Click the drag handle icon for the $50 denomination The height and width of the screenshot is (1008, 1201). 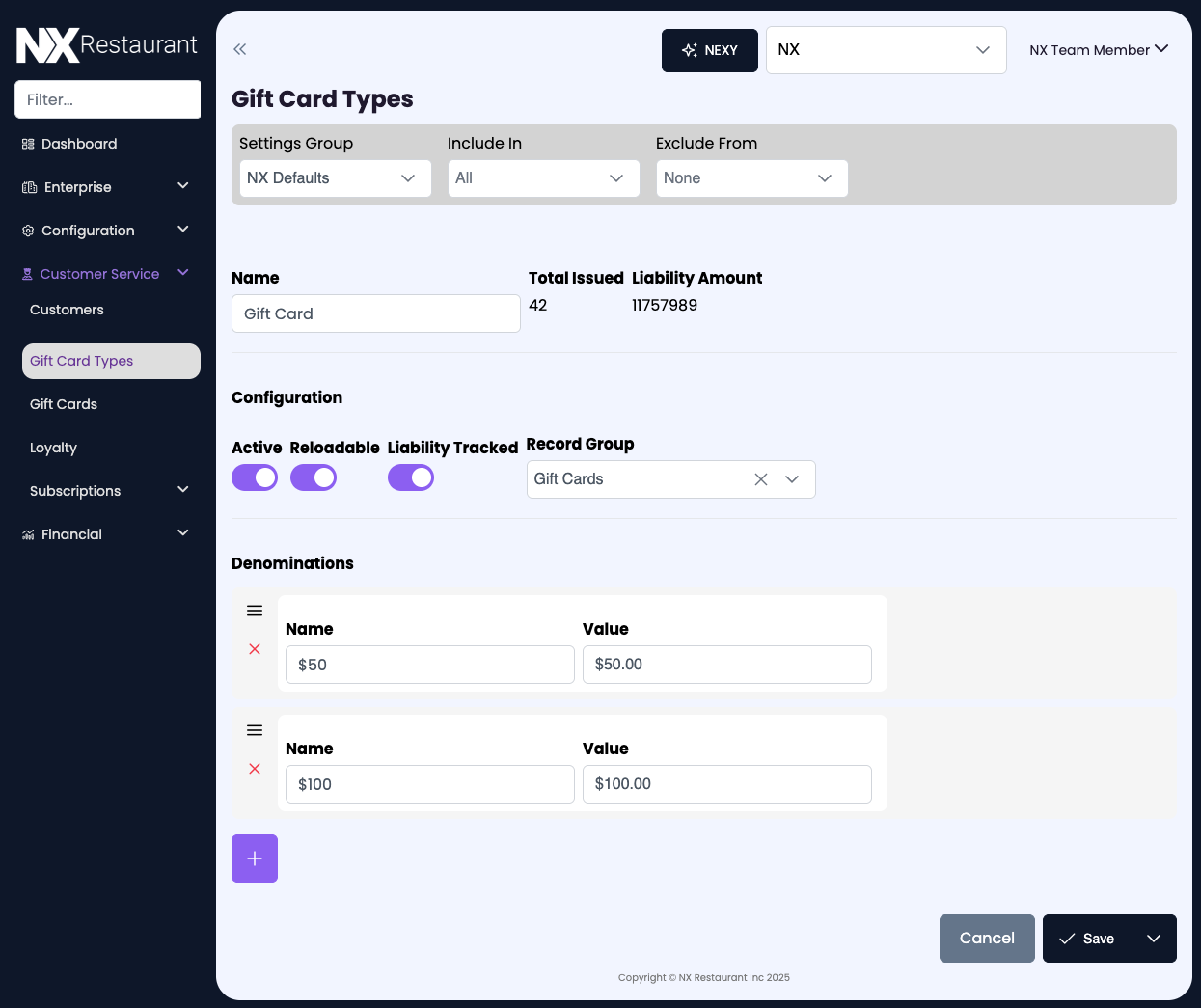255,611
